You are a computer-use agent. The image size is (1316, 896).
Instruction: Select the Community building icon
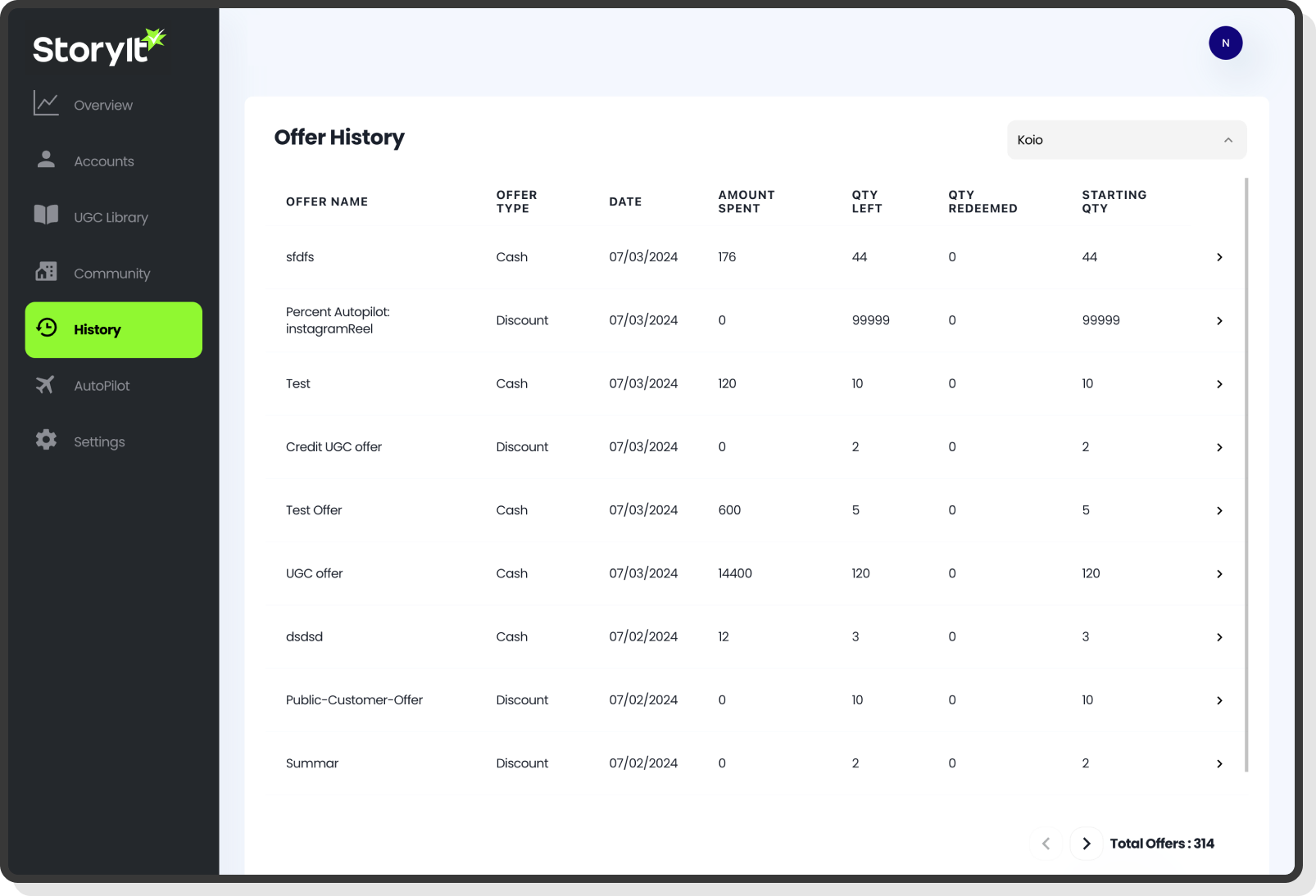click(x=46, y=271)
